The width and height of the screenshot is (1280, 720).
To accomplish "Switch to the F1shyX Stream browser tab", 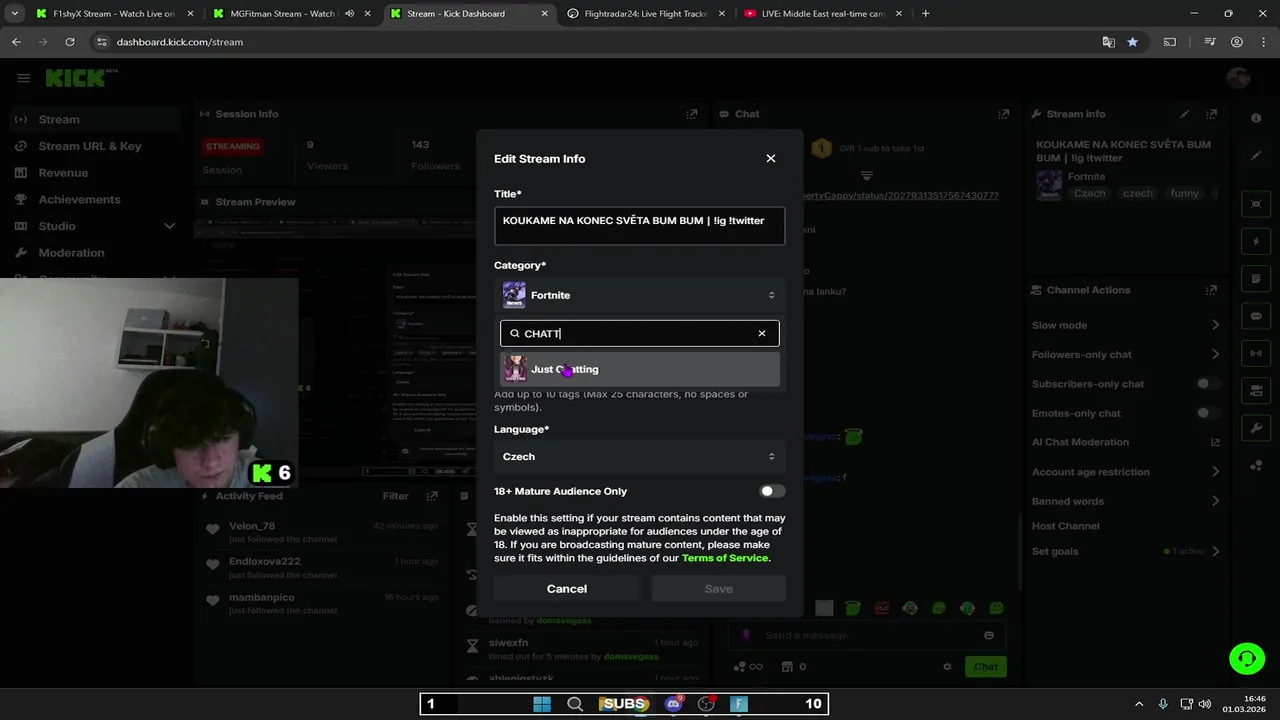I will pos(113,14).
